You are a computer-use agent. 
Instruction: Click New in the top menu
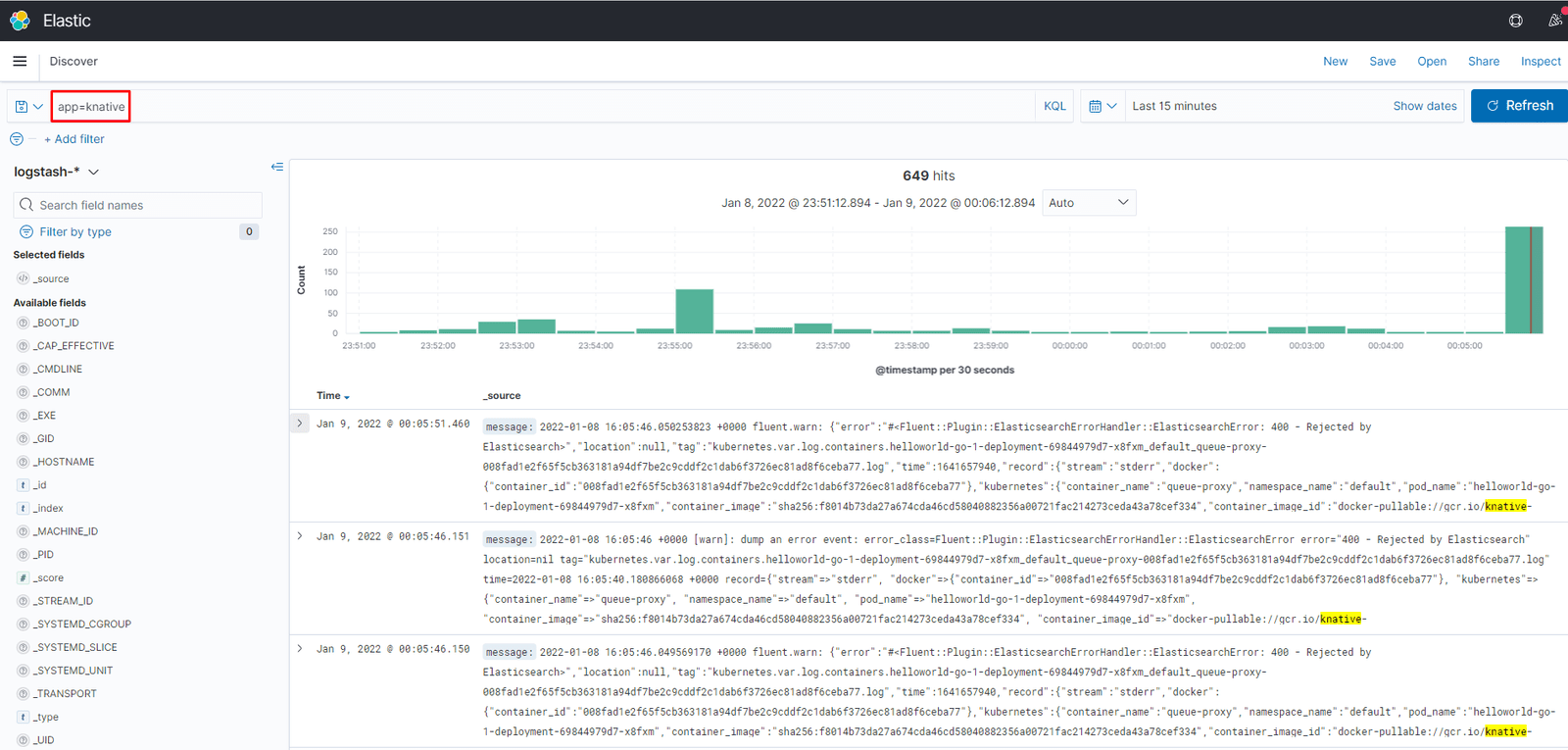tap(1335, 61)
